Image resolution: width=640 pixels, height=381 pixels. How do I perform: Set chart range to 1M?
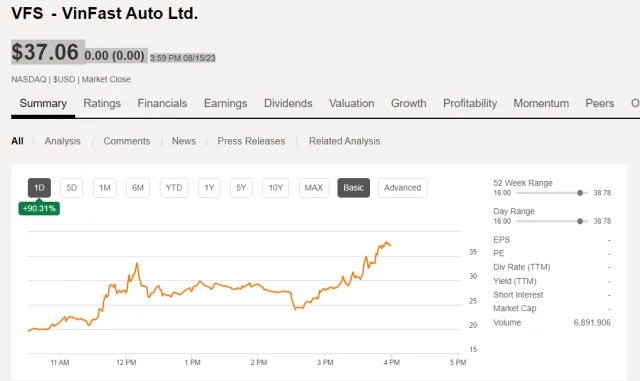coord(105,188)
